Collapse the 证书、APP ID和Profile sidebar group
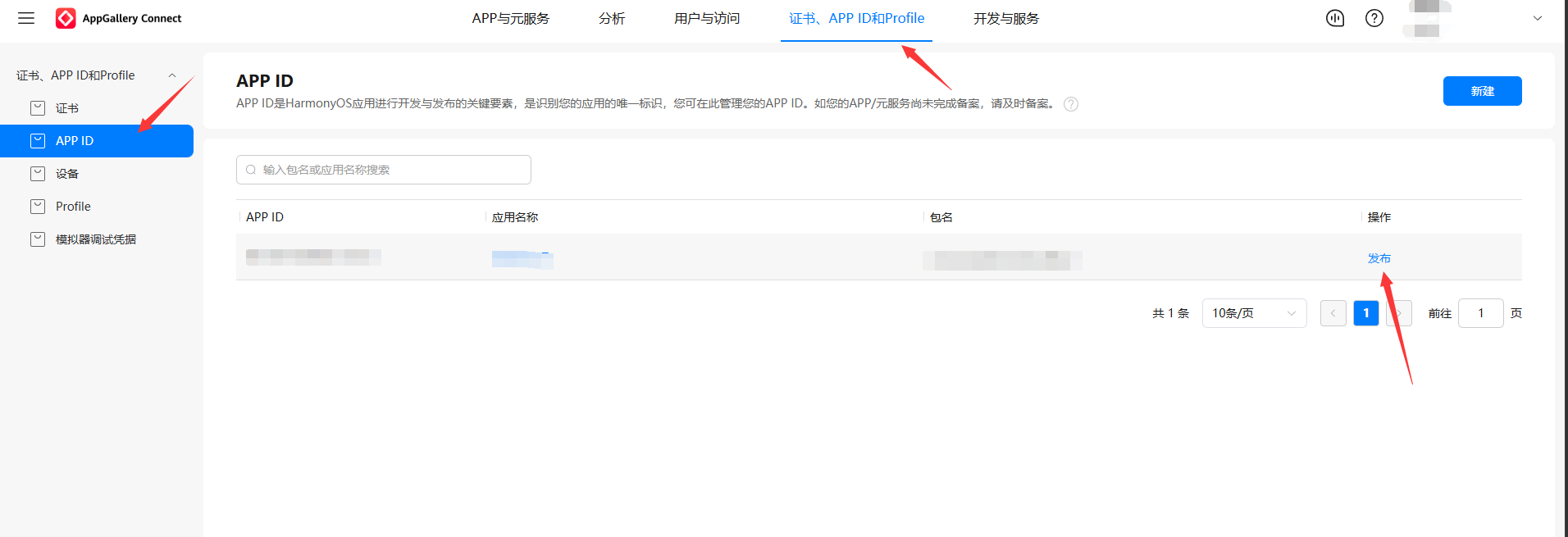Screen dimensions: 1568x537 coord(172,75)
